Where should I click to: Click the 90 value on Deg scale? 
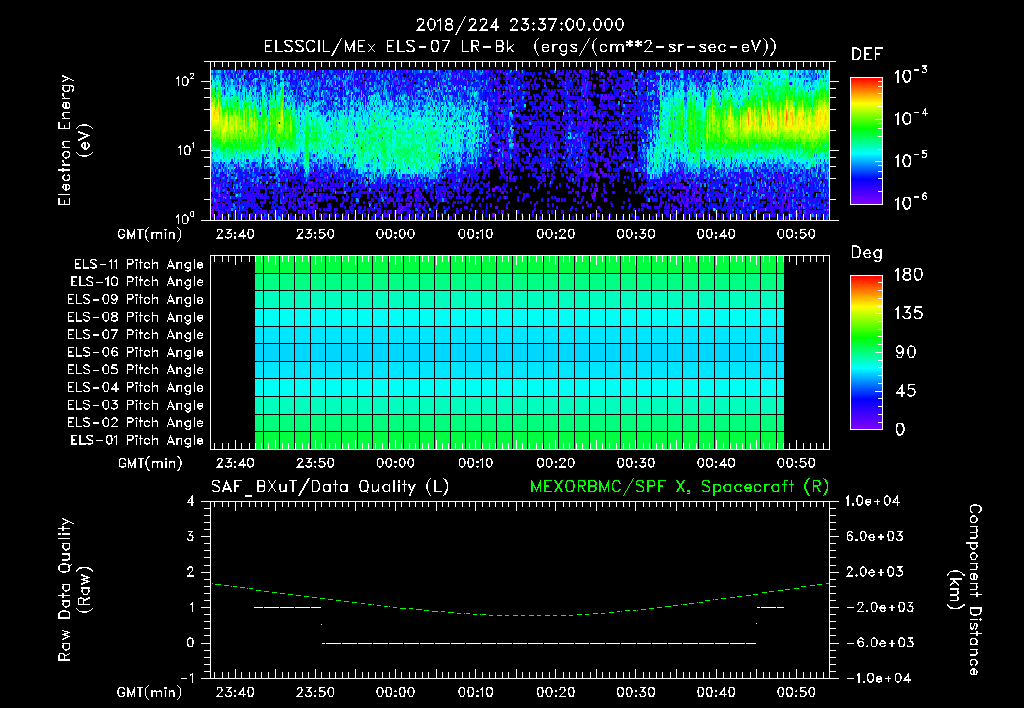click(906, 352)
